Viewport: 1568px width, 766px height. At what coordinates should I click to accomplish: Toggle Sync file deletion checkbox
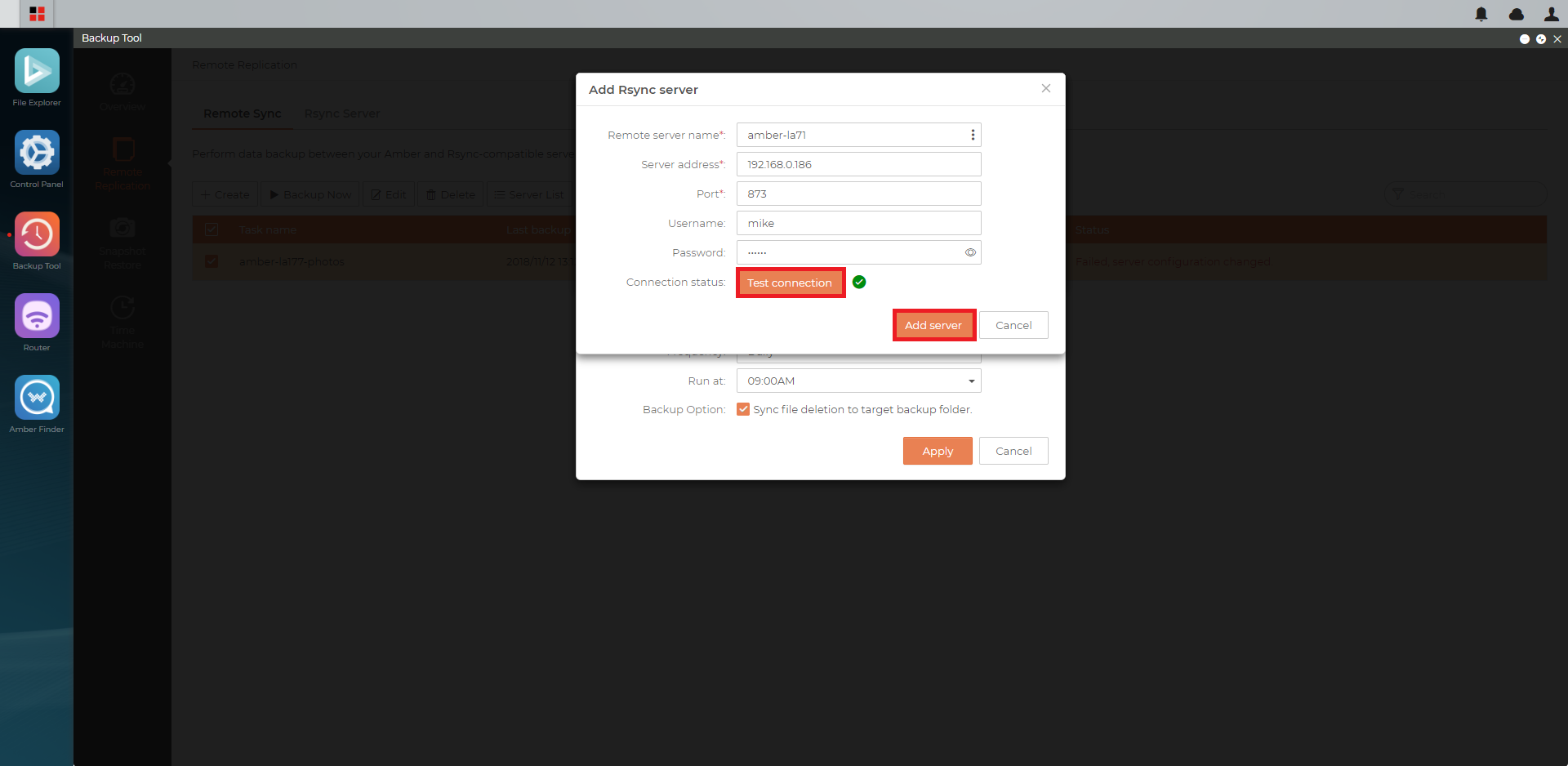click(743, 409)
